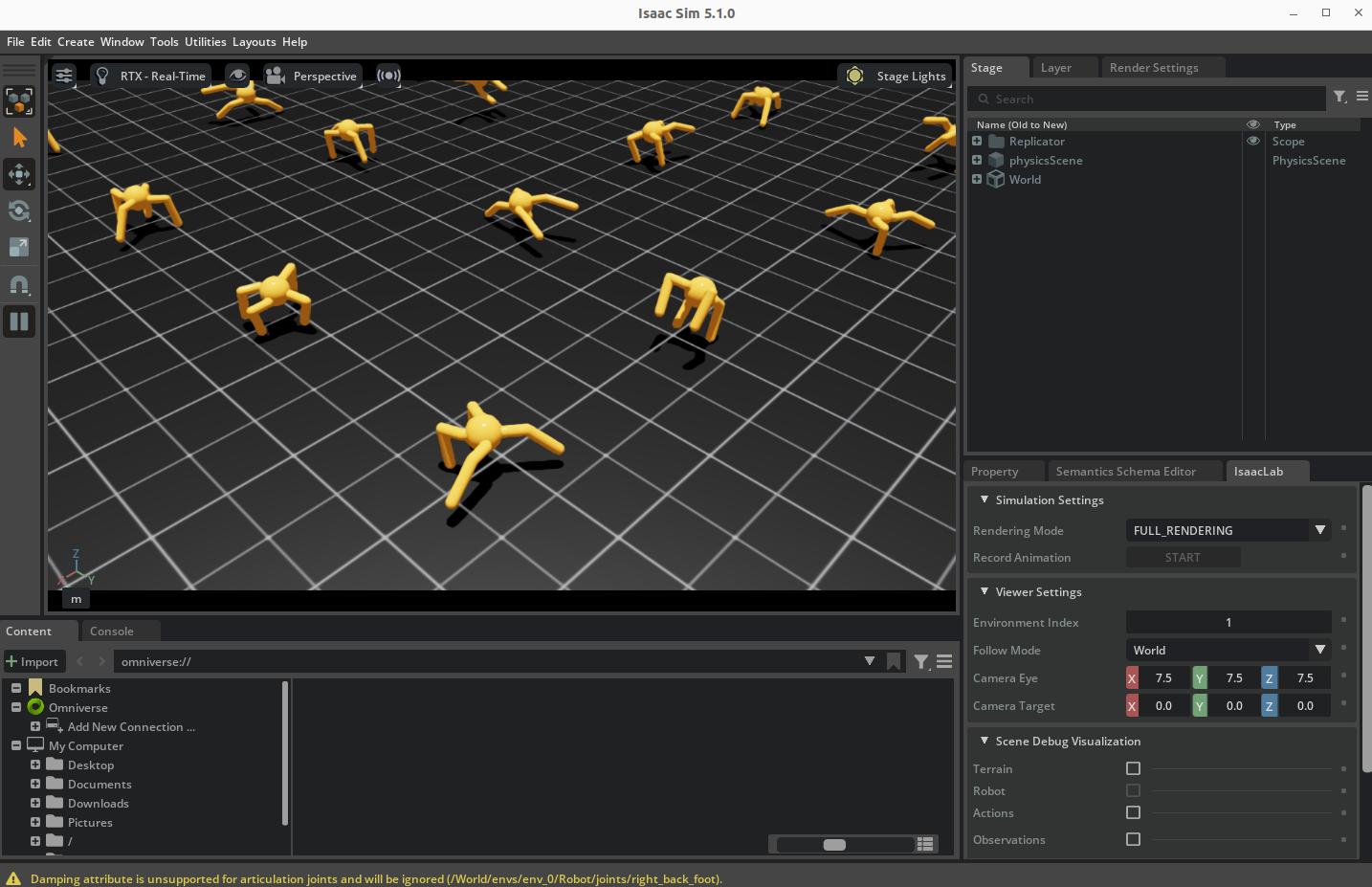The height and width of the screenshot is (887, 1372).
Task: Click the Content back navigation arrow
Action: pyautogui.click(x=80, y=661)
